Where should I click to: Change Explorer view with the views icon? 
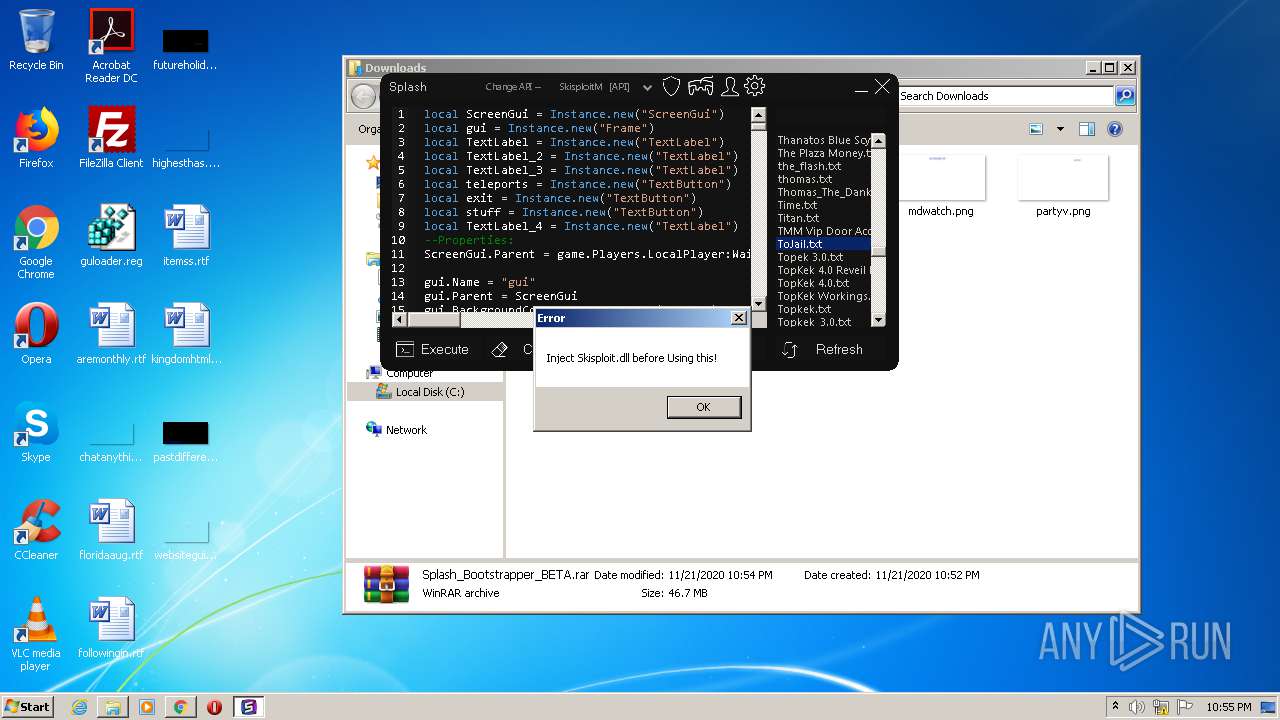click(1037, 129)
